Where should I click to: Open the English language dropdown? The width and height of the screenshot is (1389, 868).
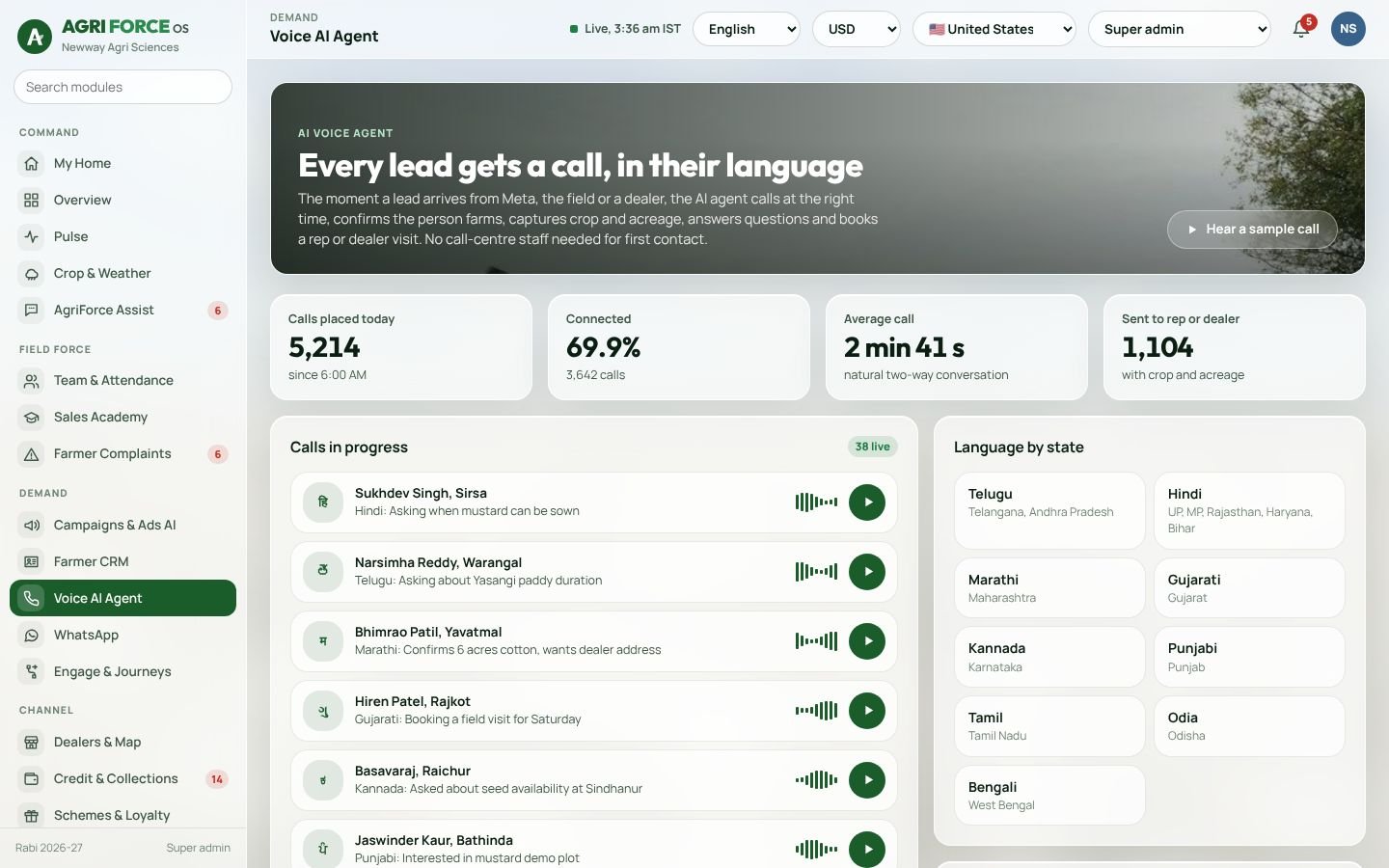click(747, 29)
